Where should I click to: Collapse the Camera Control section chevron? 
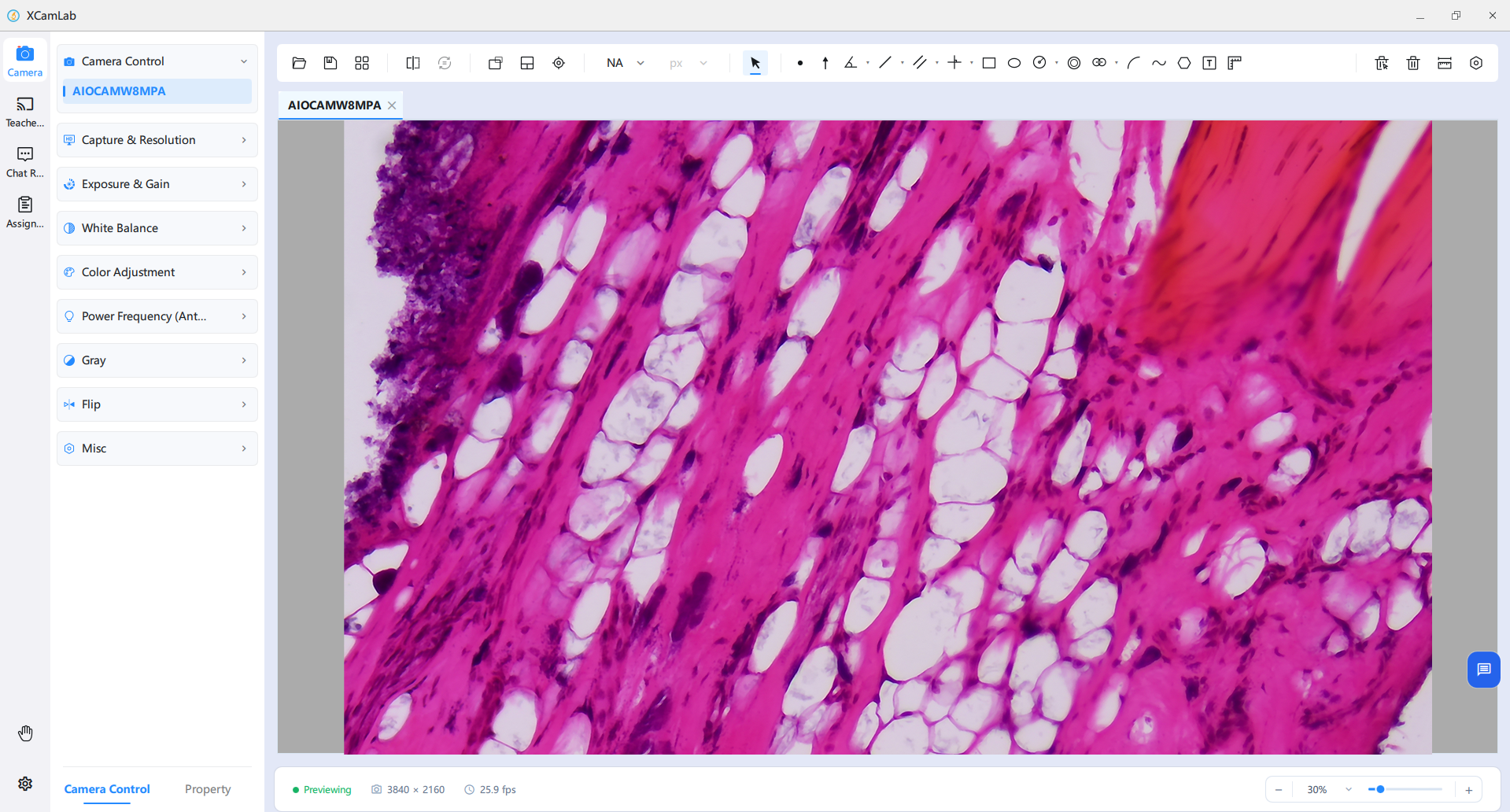click(244, 61)
